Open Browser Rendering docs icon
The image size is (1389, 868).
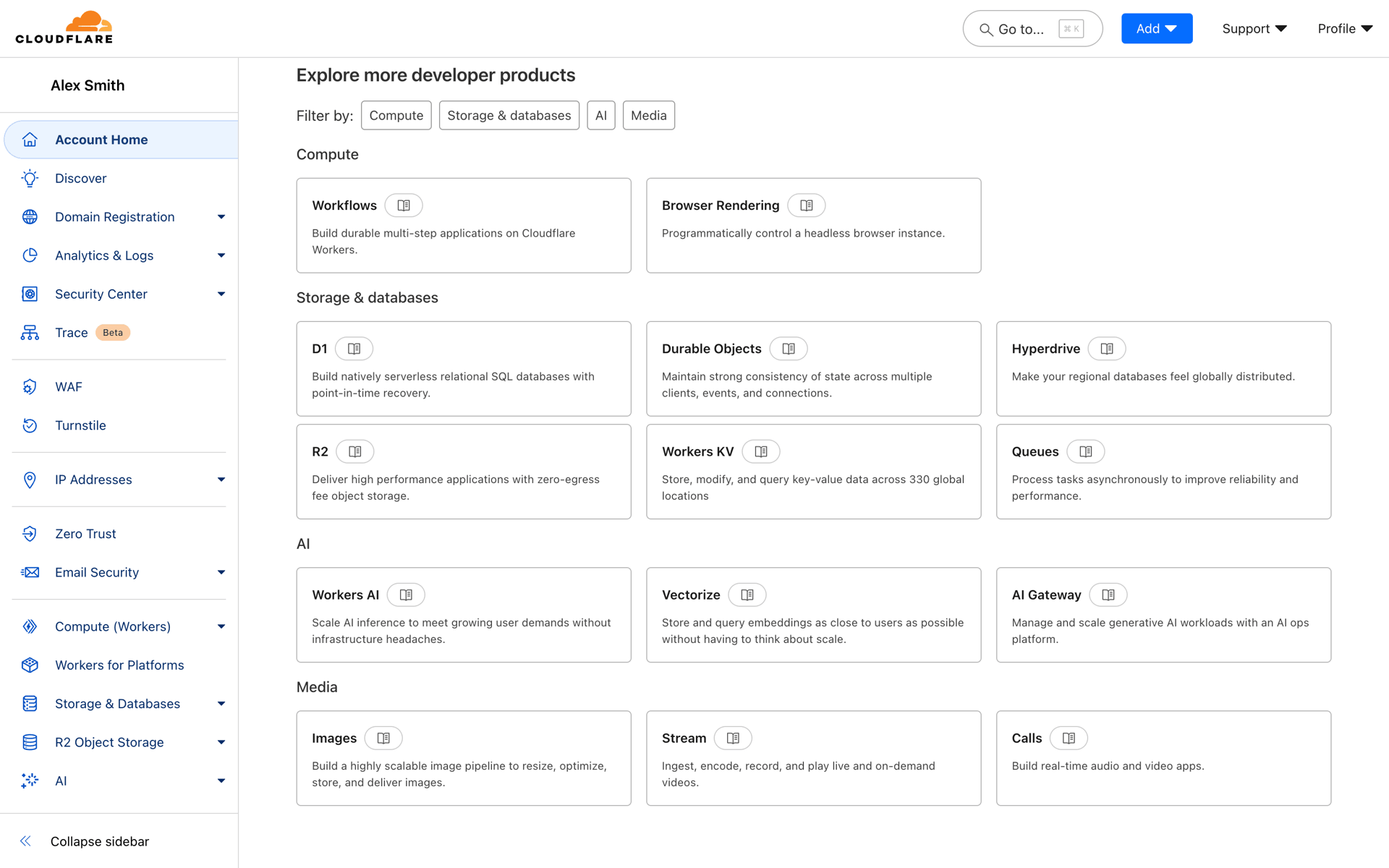click(806, 205)
